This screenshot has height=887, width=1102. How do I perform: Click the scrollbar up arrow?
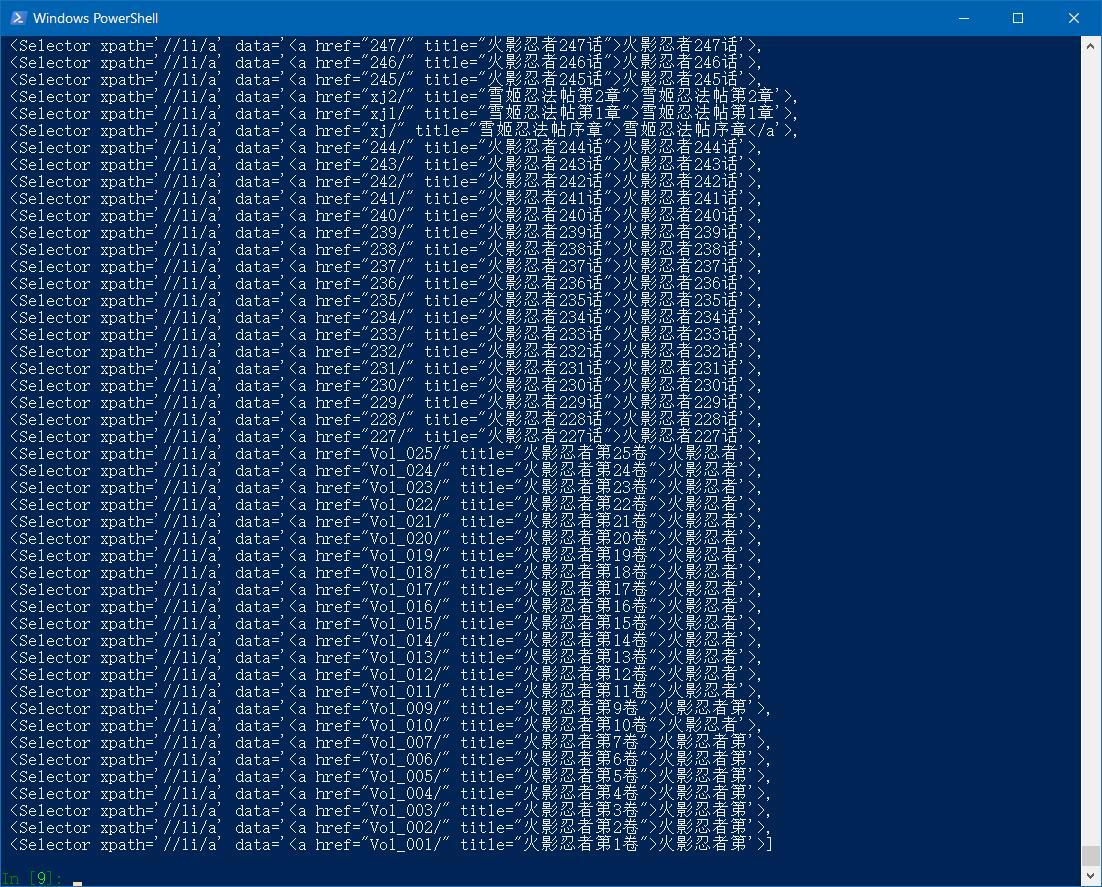click(1090, 46)
